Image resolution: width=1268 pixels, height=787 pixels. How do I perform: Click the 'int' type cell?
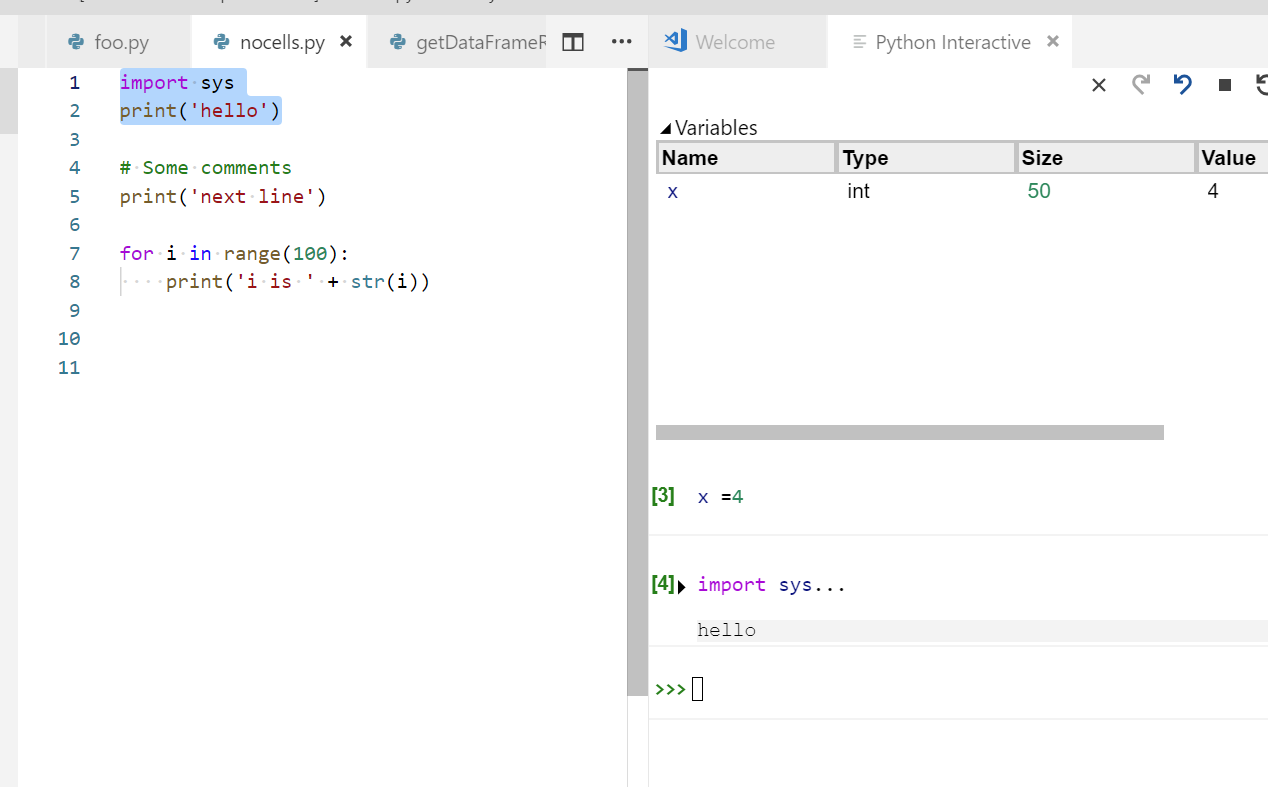[858, 191]
